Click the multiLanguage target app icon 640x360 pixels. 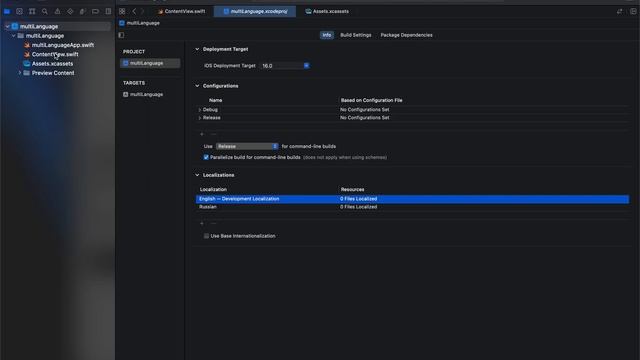pyautogui.click(x=126, y=94)
